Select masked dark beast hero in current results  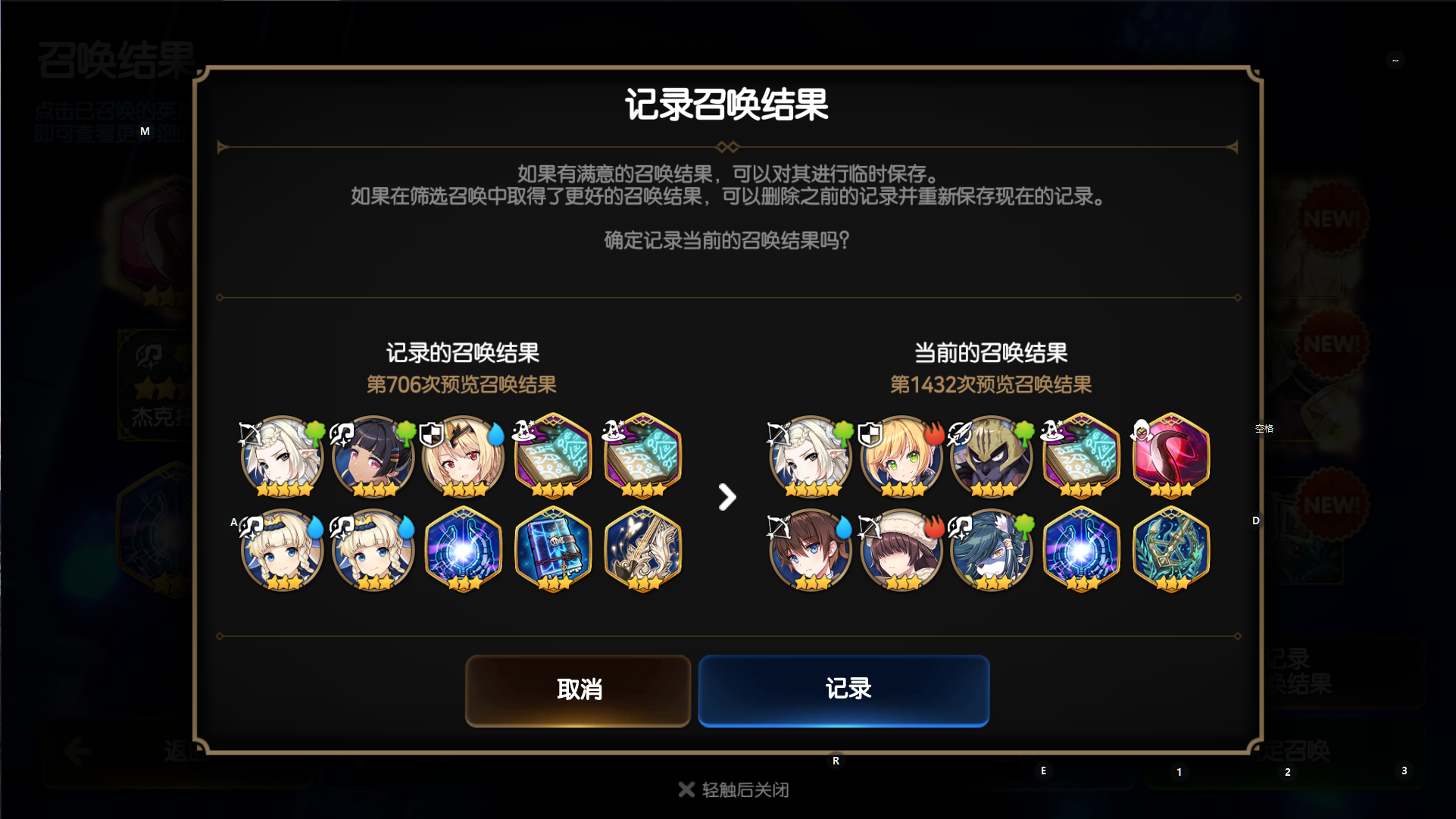point(991,456)
